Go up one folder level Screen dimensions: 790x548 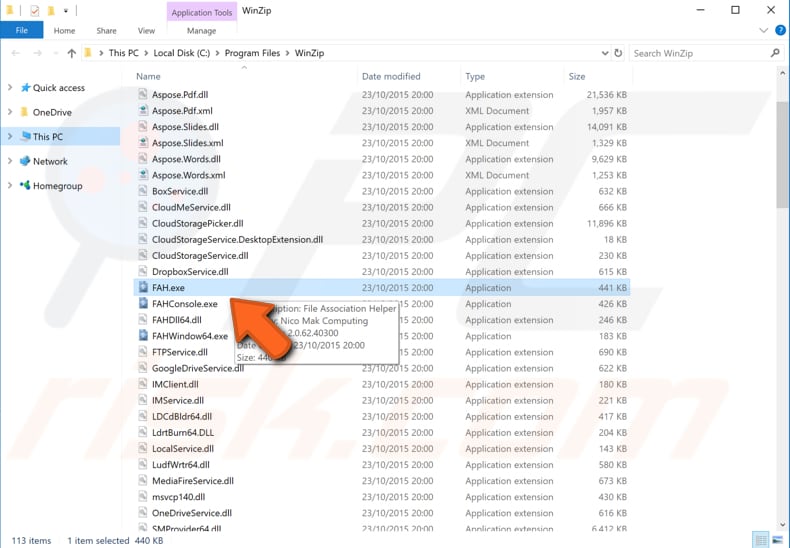tap(72, 53)
